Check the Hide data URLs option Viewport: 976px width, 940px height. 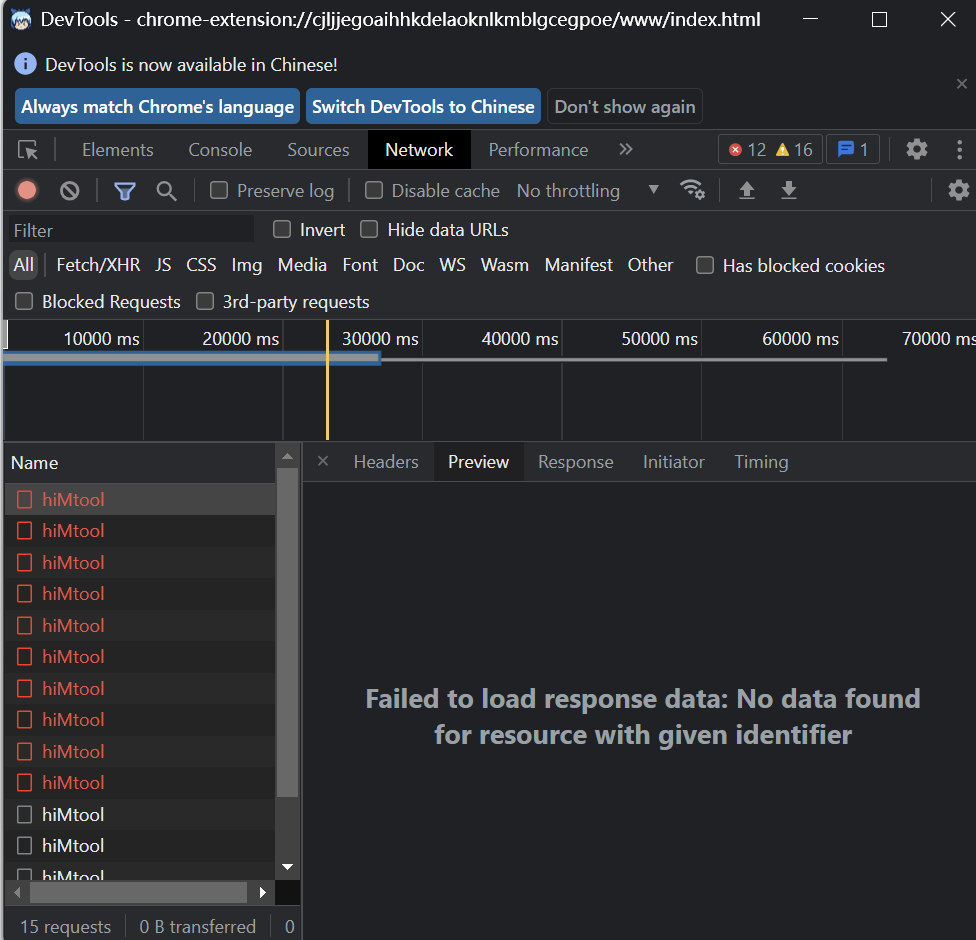[370, 230]
